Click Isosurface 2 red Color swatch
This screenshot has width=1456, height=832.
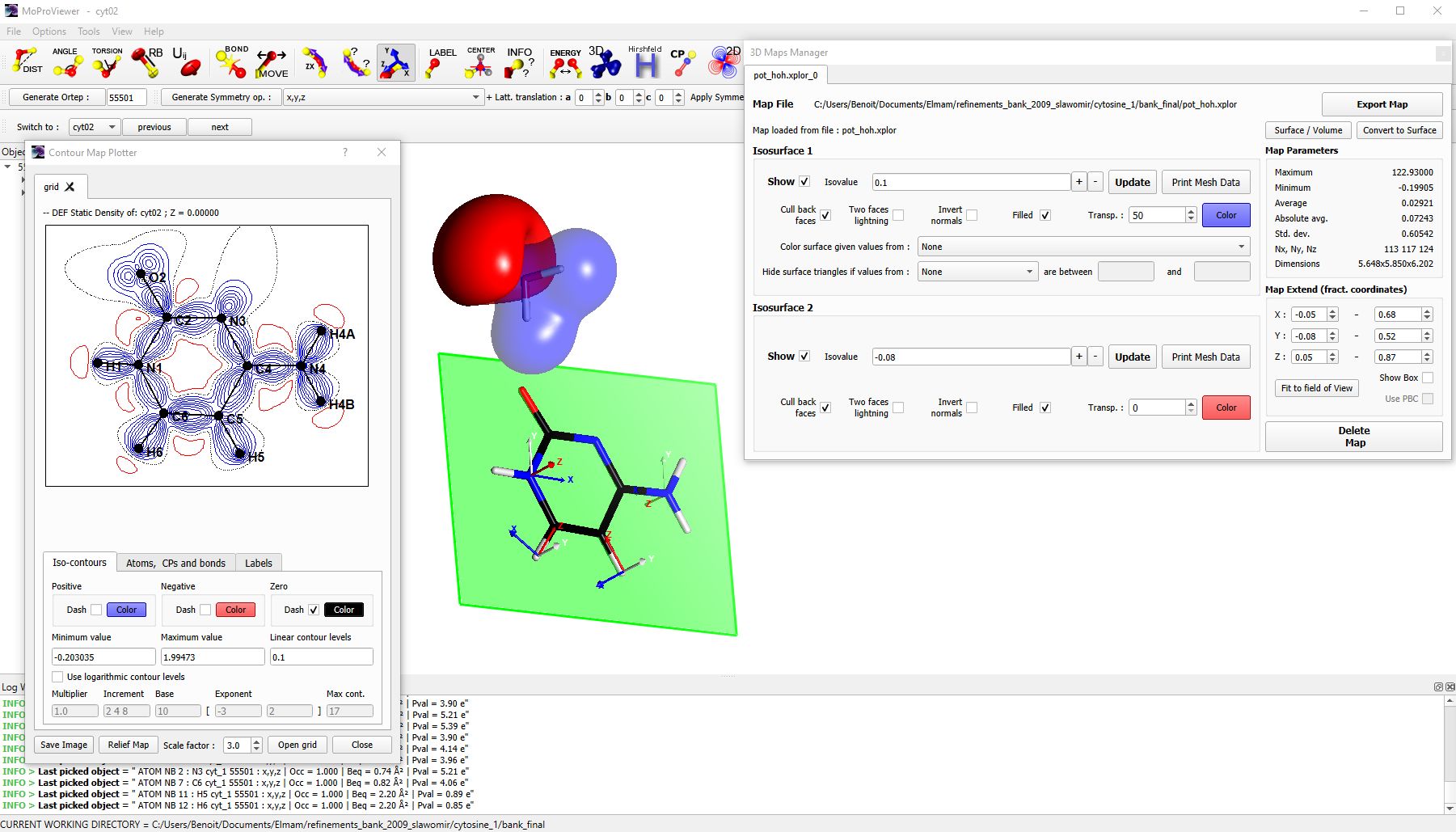(x=1226, y=408)
